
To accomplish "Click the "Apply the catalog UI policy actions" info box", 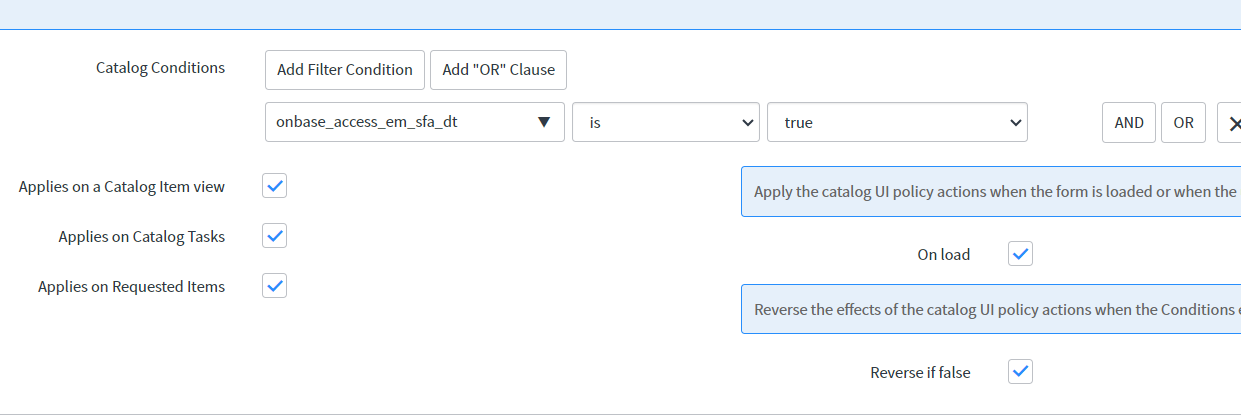I will 991,191.
